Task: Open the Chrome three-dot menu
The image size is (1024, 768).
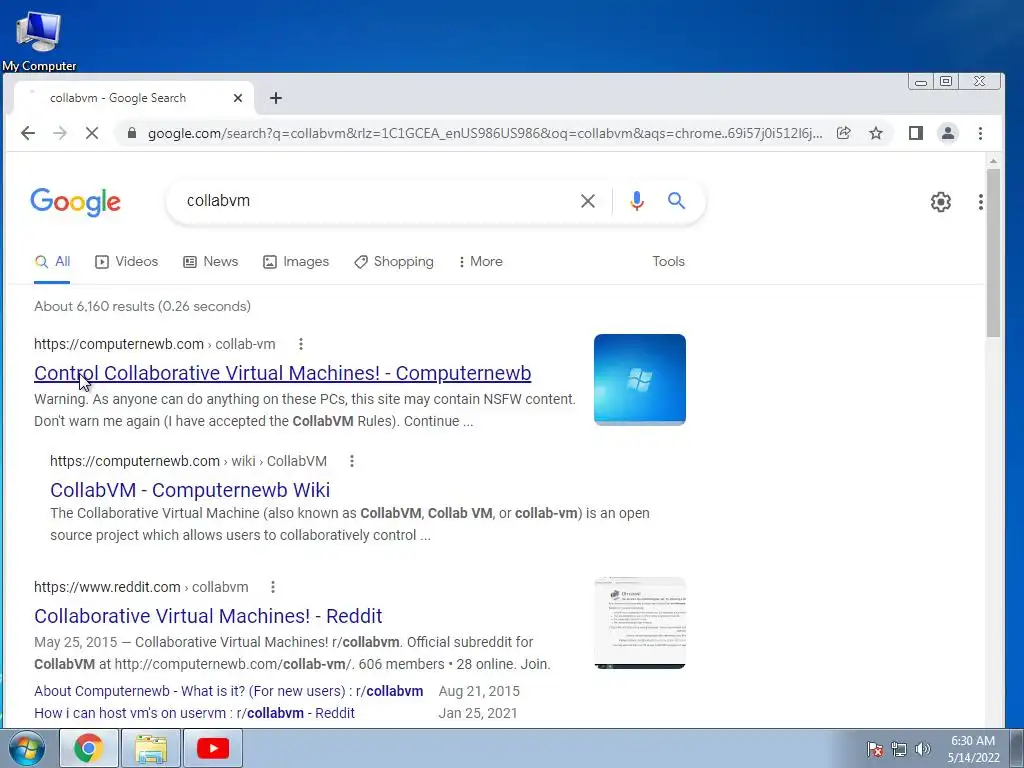Action: click(x=980, y=133)
